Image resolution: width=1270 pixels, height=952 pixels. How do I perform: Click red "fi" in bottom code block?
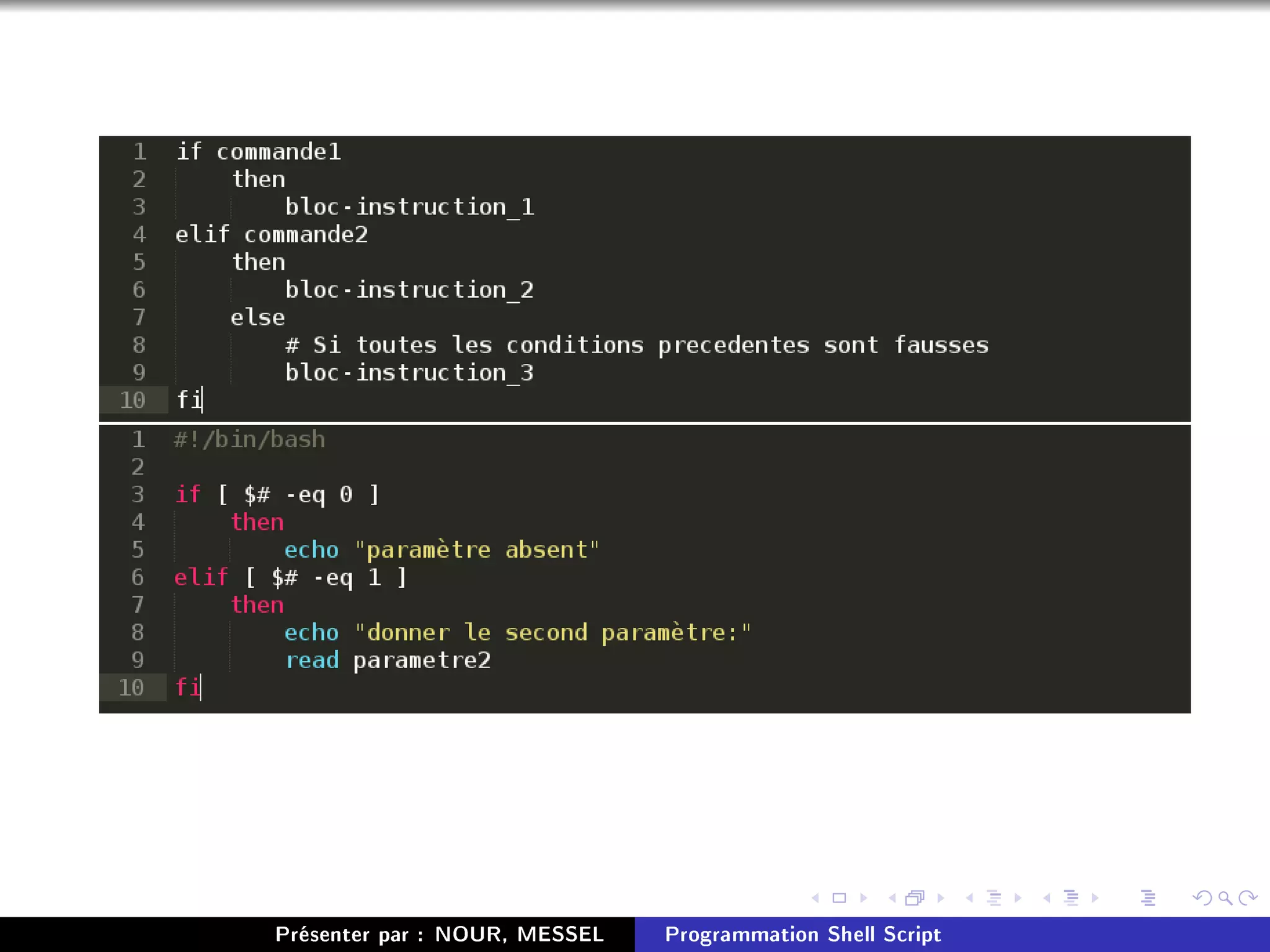coord(188,687)
